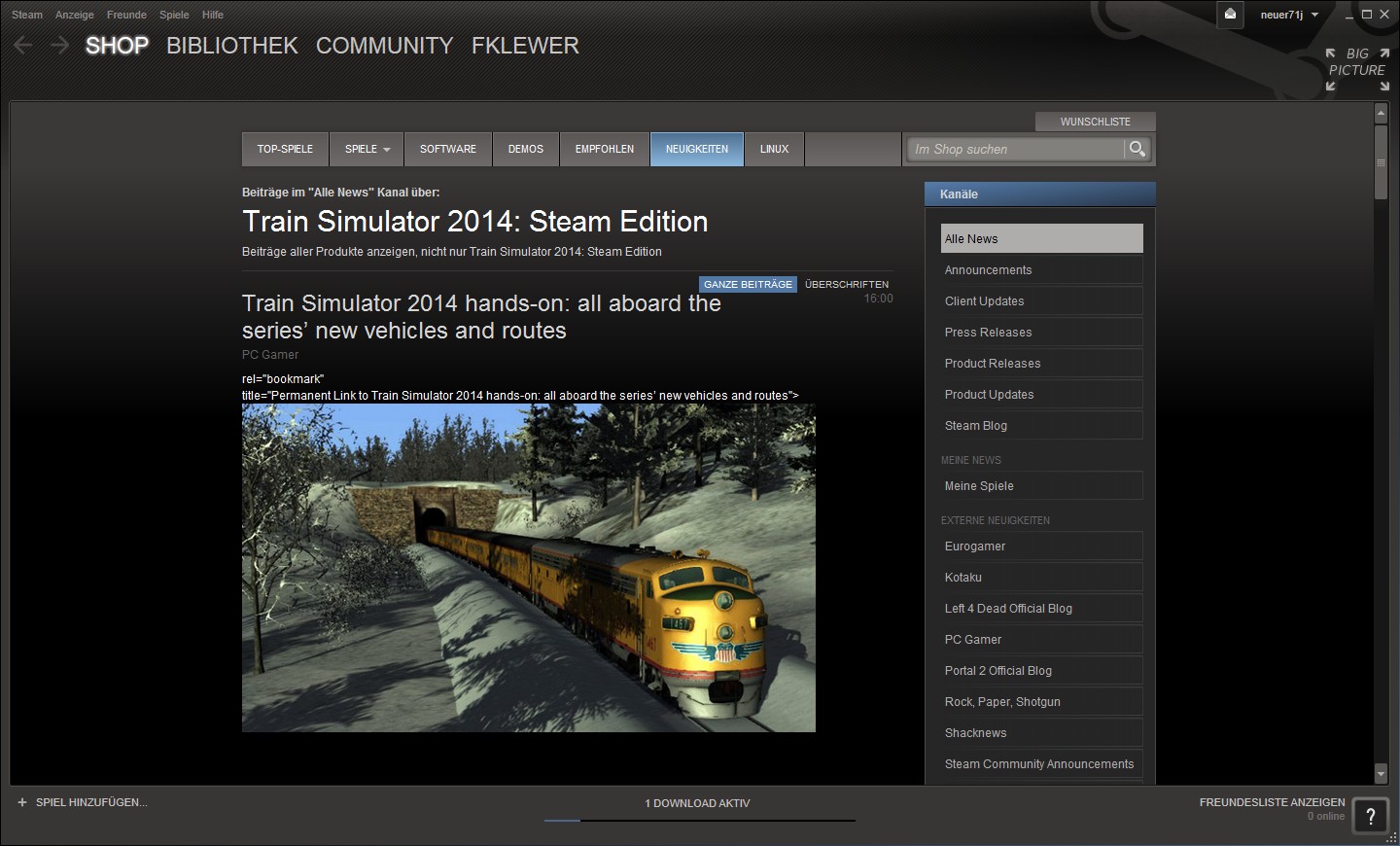Click the plus icon to add game

click(x=22, y=802)
